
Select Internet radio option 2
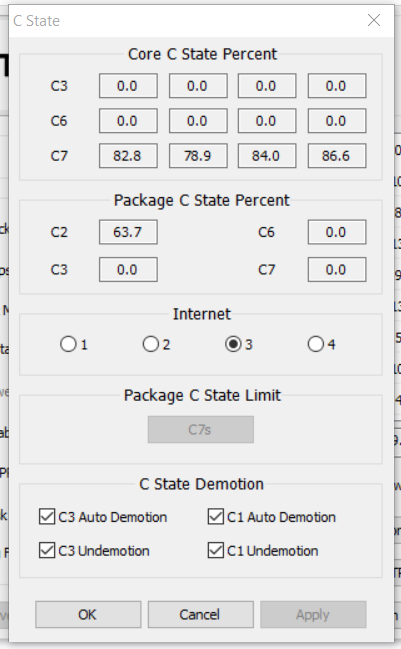tap(151, 344)
